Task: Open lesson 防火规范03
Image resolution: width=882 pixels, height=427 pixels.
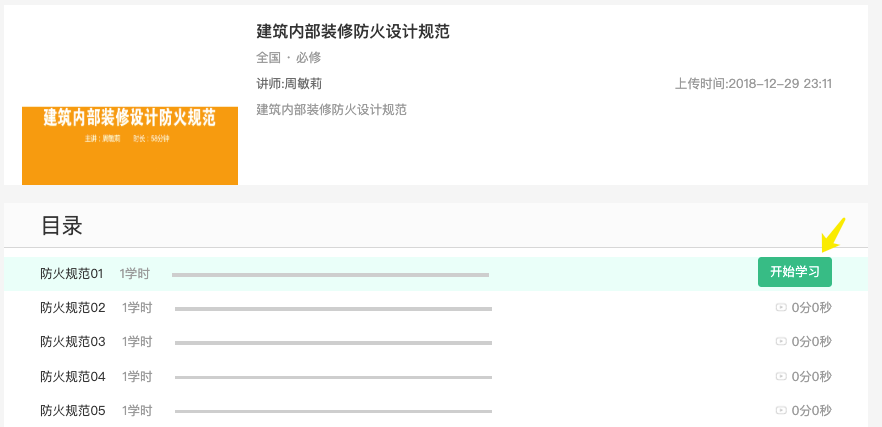Action: coord(73,342)
